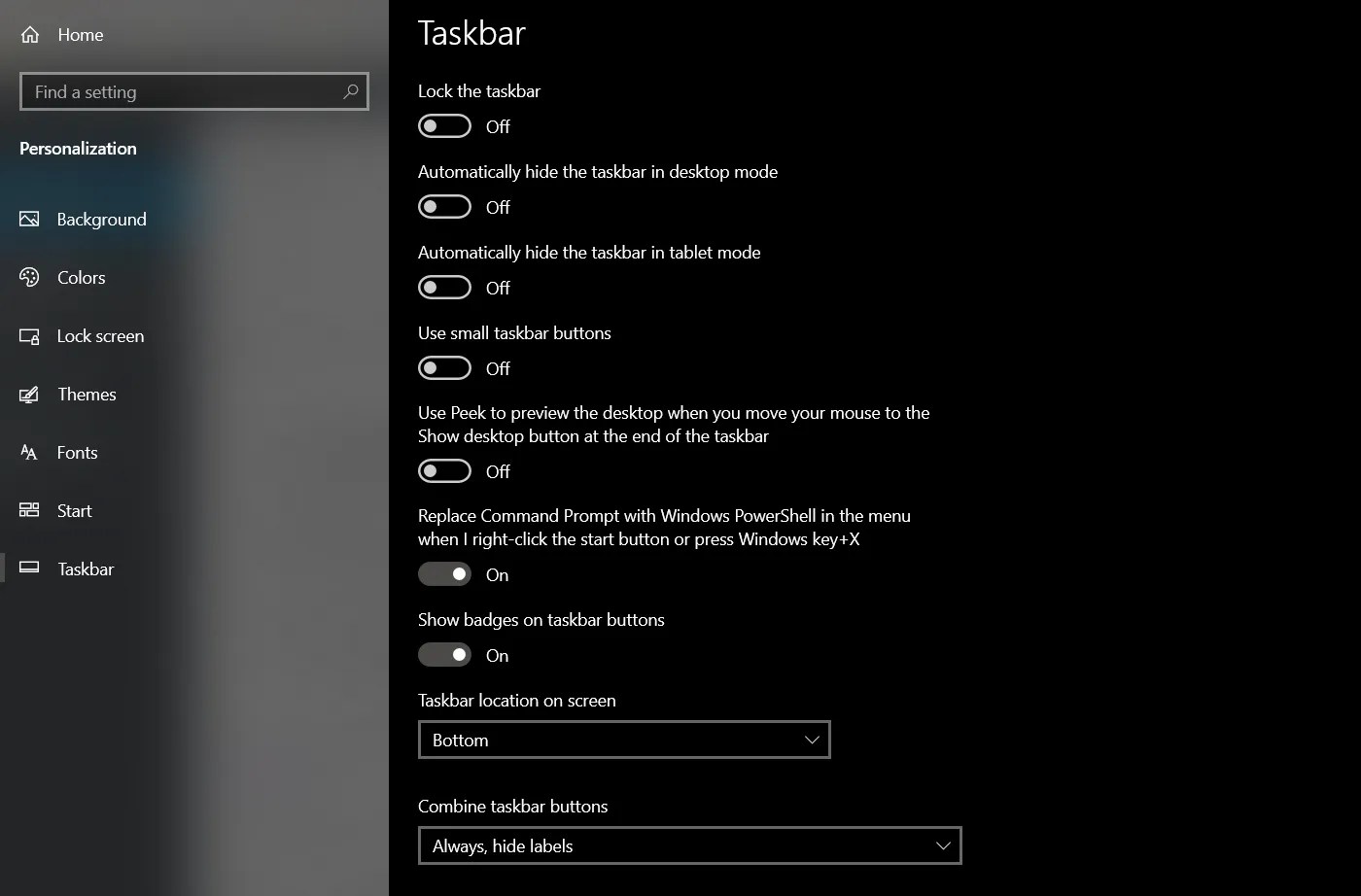Click the chevron on the Bottom dropdown
Viewport: 1361px width, 896px height.
coord(812,740)
